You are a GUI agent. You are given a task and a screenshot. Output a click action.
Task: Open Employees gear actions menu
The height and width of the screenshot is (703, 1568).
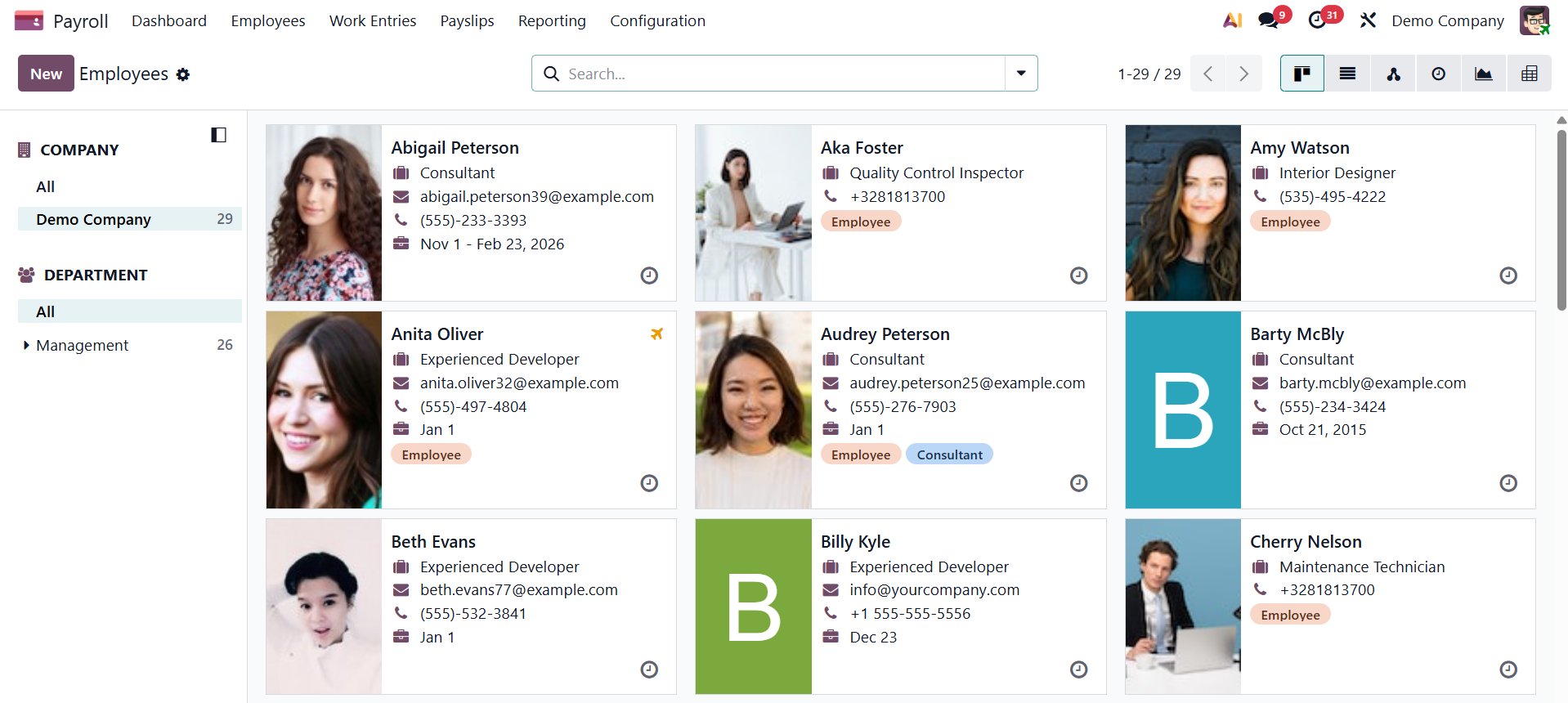183,74
